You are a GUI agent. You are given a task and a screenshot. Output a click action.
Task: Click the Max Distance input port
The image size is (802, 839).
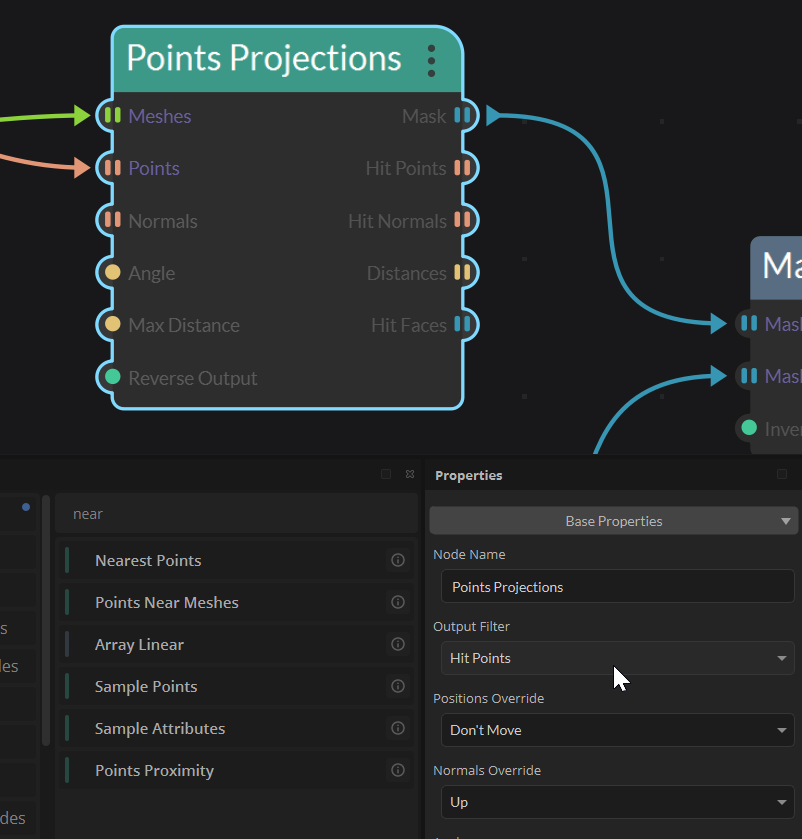(x=112, y=324)
